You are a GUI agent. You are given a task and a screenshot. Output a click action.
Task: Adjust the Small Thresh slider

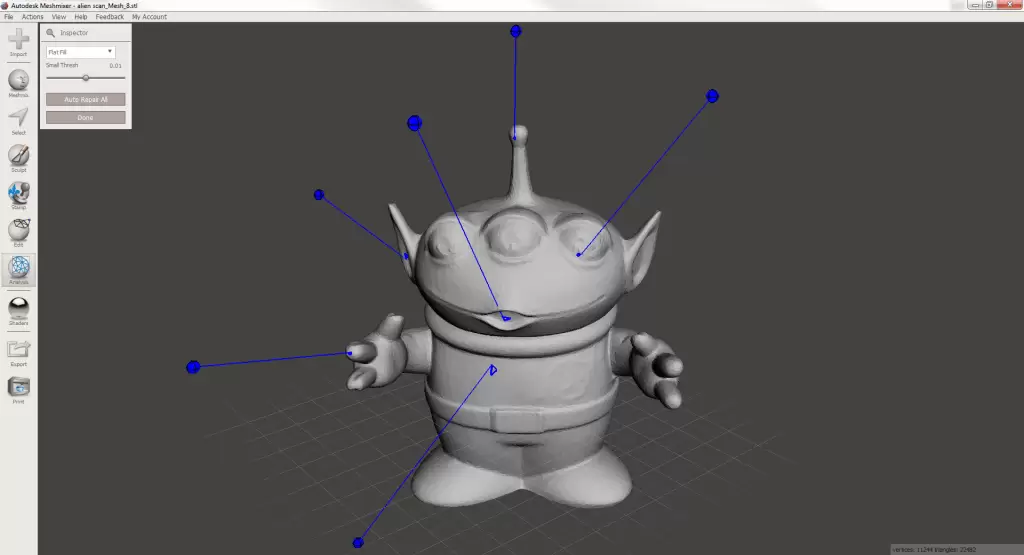[86, 78]
